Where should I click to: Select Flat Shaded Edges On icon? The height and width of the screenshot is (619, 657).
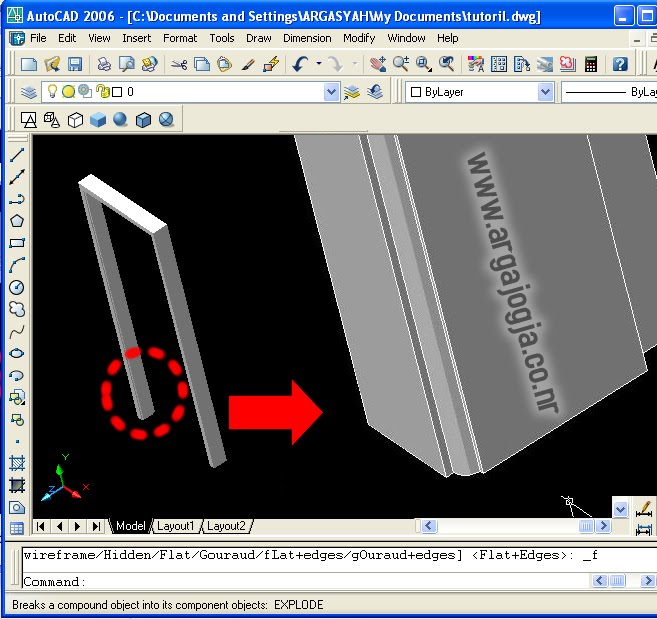pyautogui.click(x=143, y=120)
